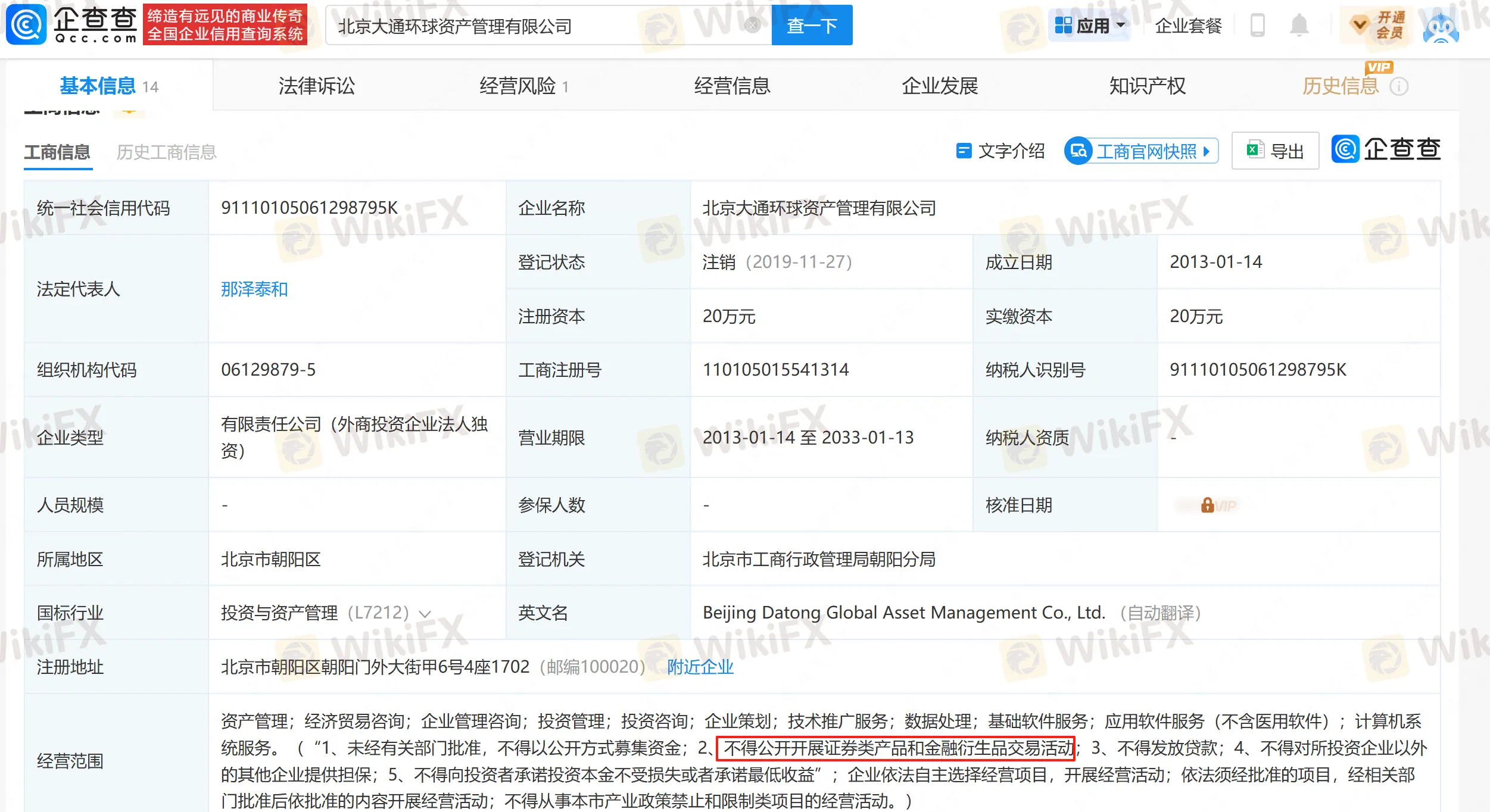Click the 开通会员 VIP badge
This screenshot has width=1490, height=812.
point(1377,25)
